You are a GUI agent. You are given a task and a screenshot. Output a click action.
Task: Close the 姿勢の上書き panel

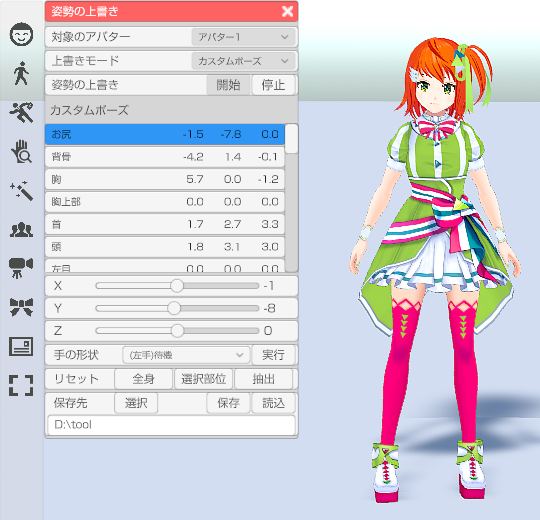[x=287, y=11]
